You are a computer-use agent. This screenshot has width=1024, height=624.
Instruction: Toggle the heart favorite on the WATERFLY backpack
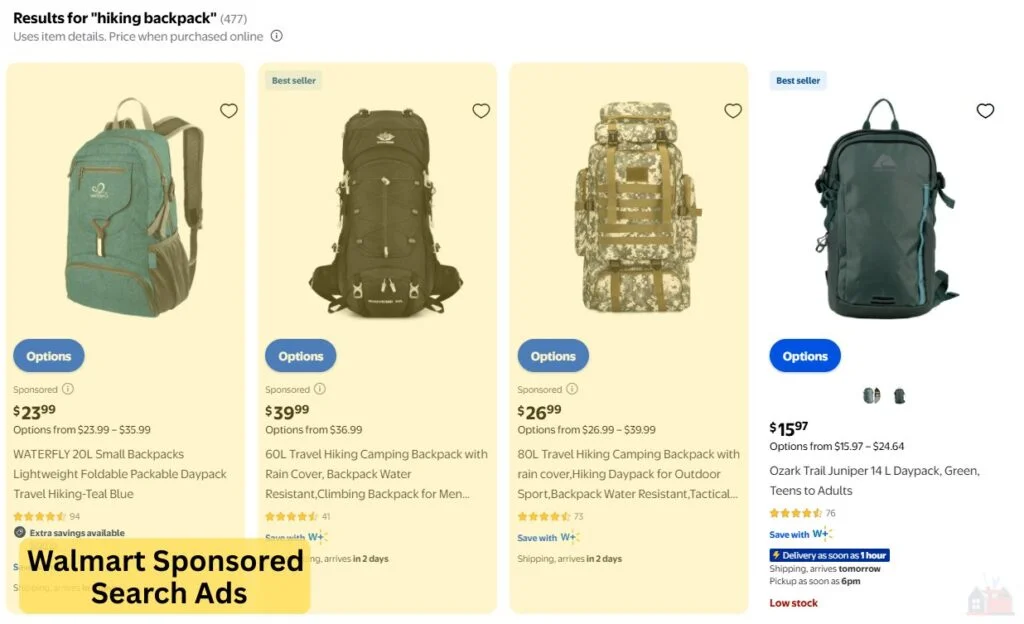229,110
